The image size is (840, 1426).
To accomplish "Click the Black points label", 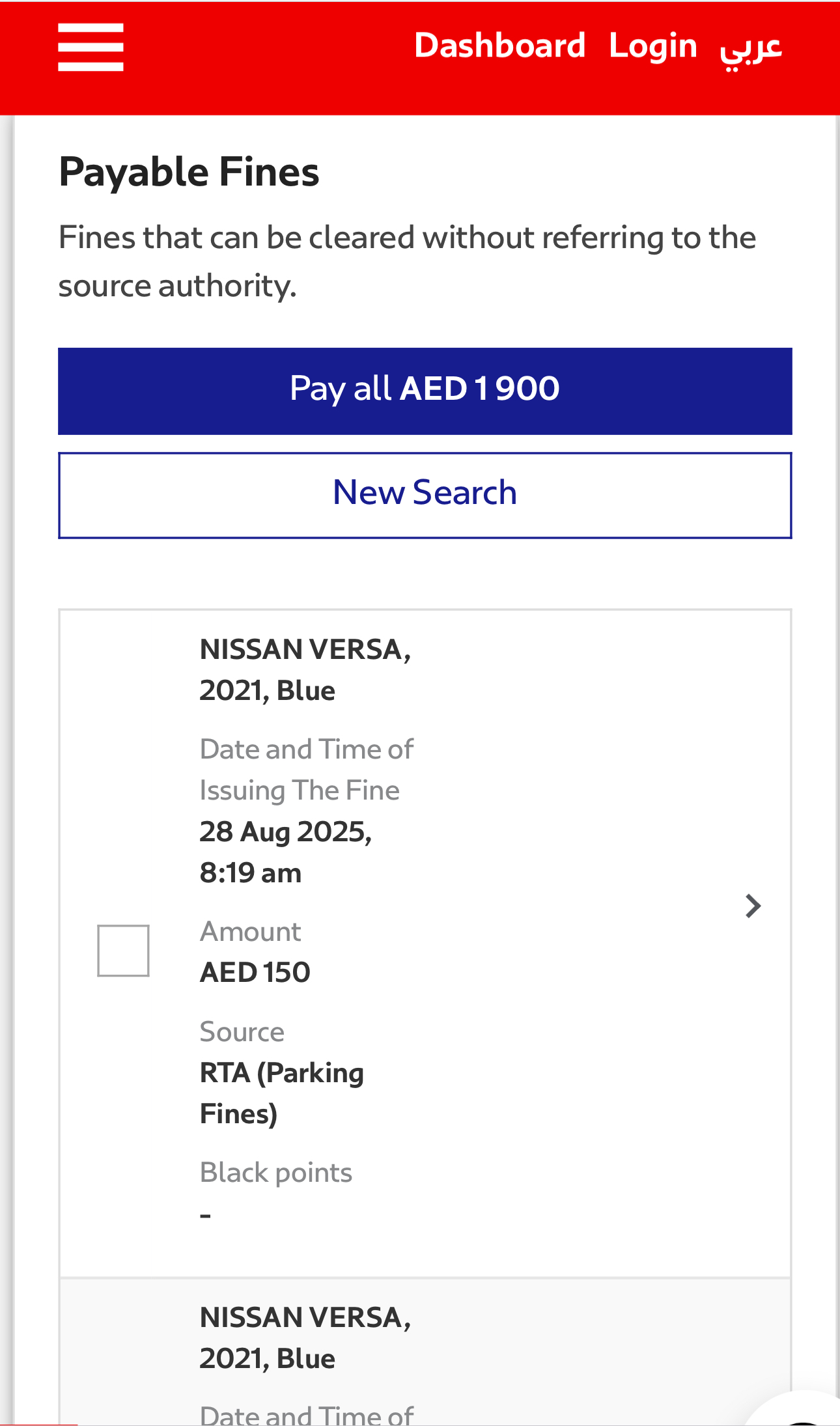I will pos(275,1172).
